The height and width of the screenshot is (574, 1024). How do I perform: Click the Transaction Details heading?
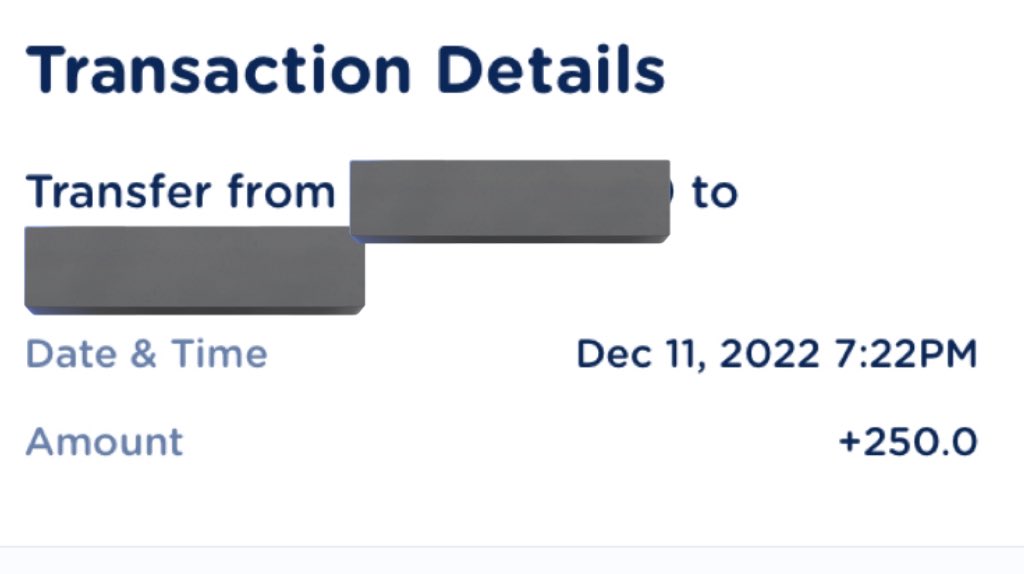[x=345, y=70]
